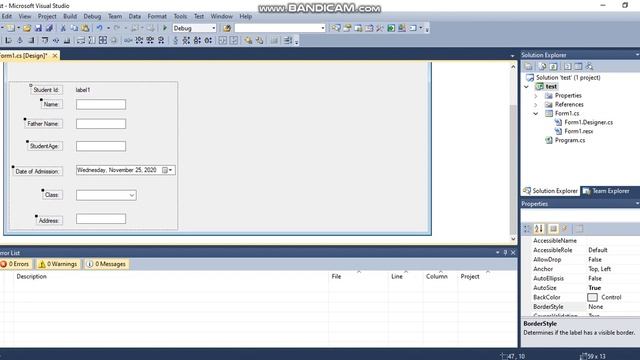Click View Class Diagram icon in Solution Explorer

coord(589,66)
